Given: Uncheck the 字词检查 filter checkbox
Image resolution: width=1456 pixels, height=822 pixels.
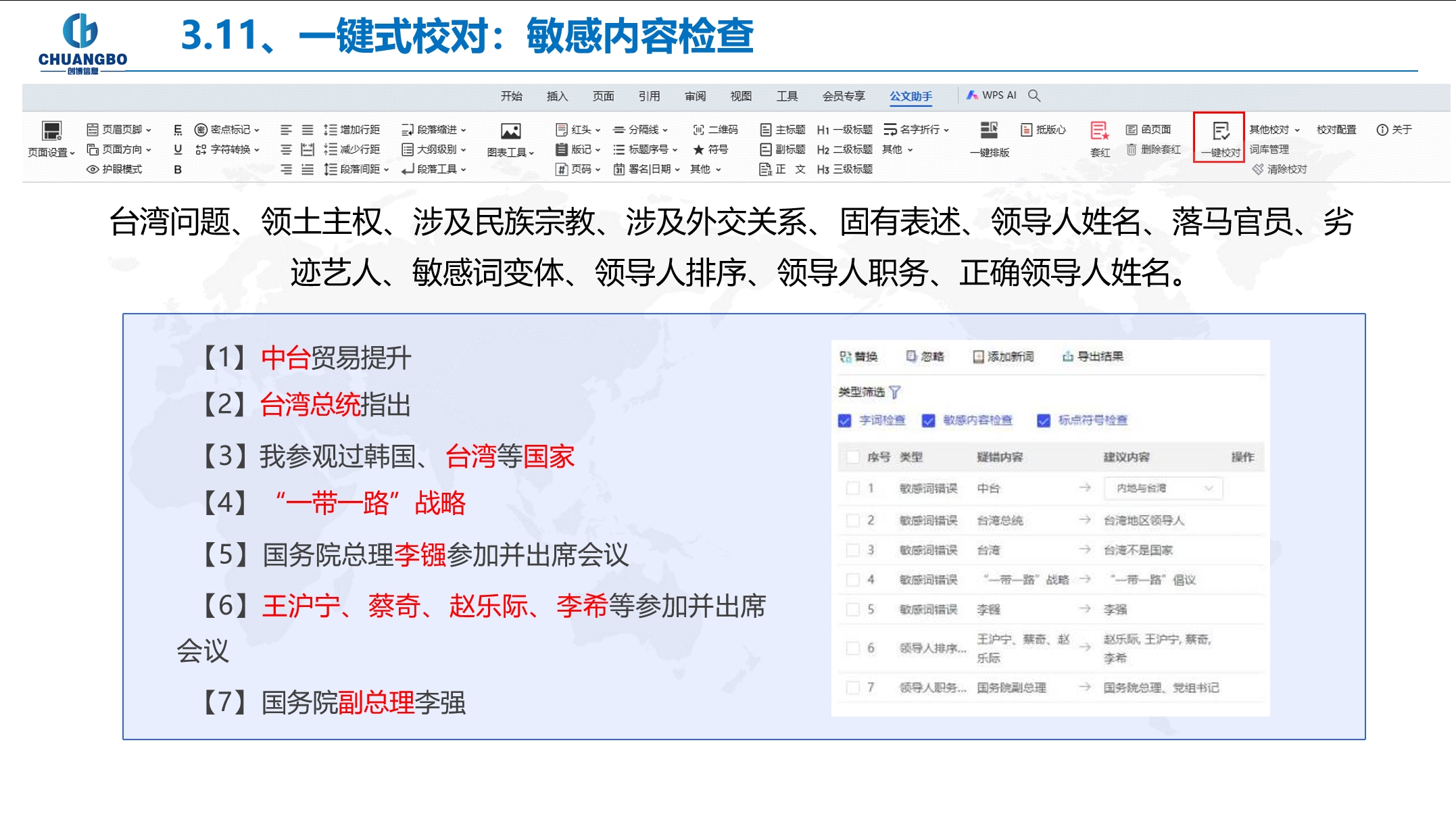Looking at the screenshot, I should click(844, 420).
